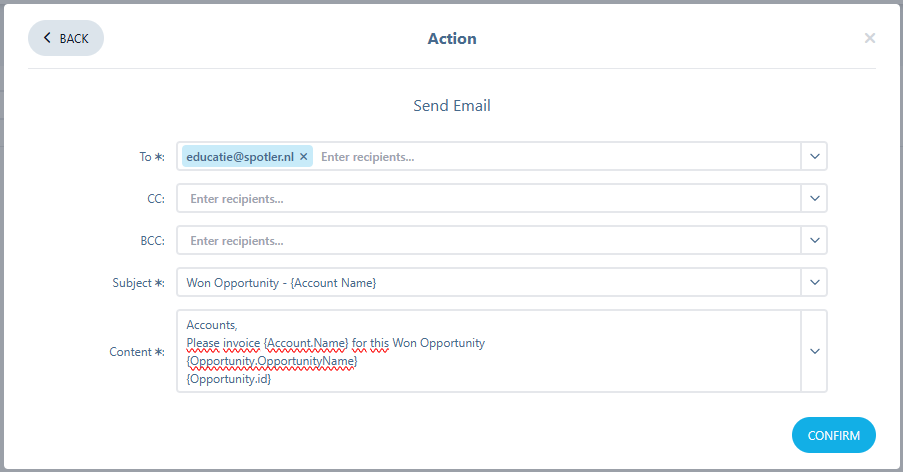This screenshot has width=903, height=472.
Task: Click the 'Action' dialog title
Action: click(452, 39)
